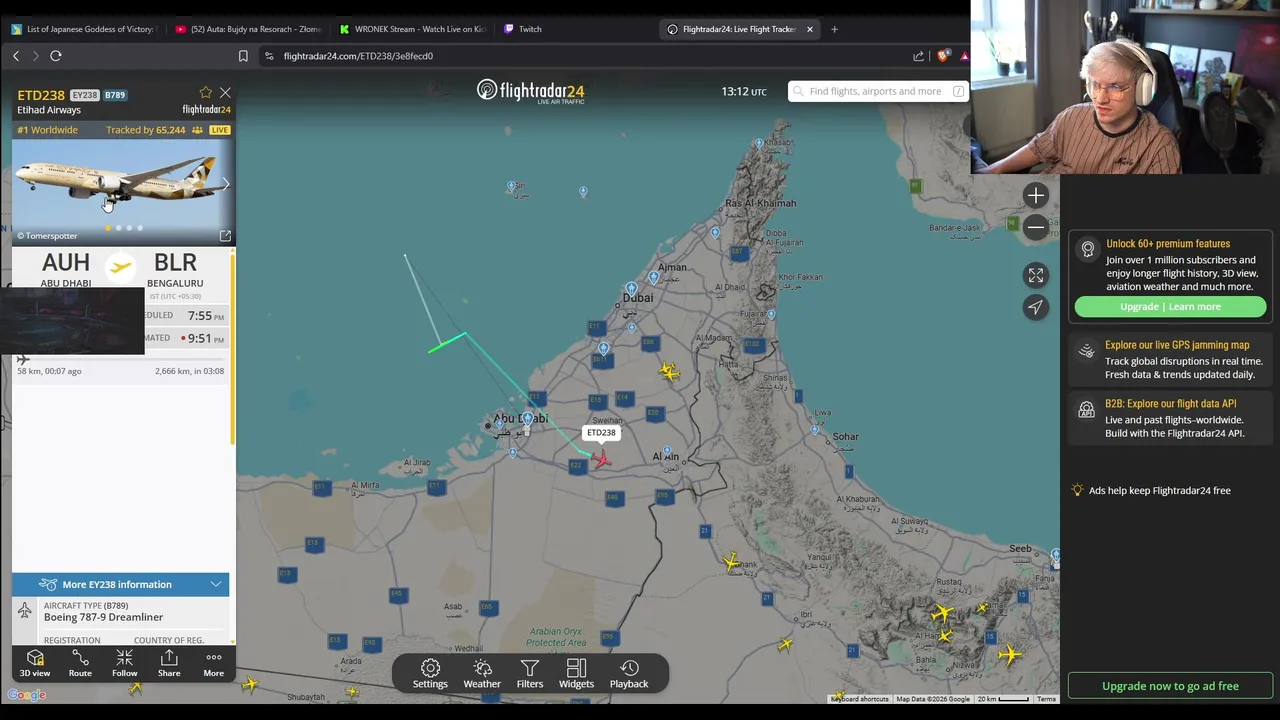Start flight Playback

(629, 674)
